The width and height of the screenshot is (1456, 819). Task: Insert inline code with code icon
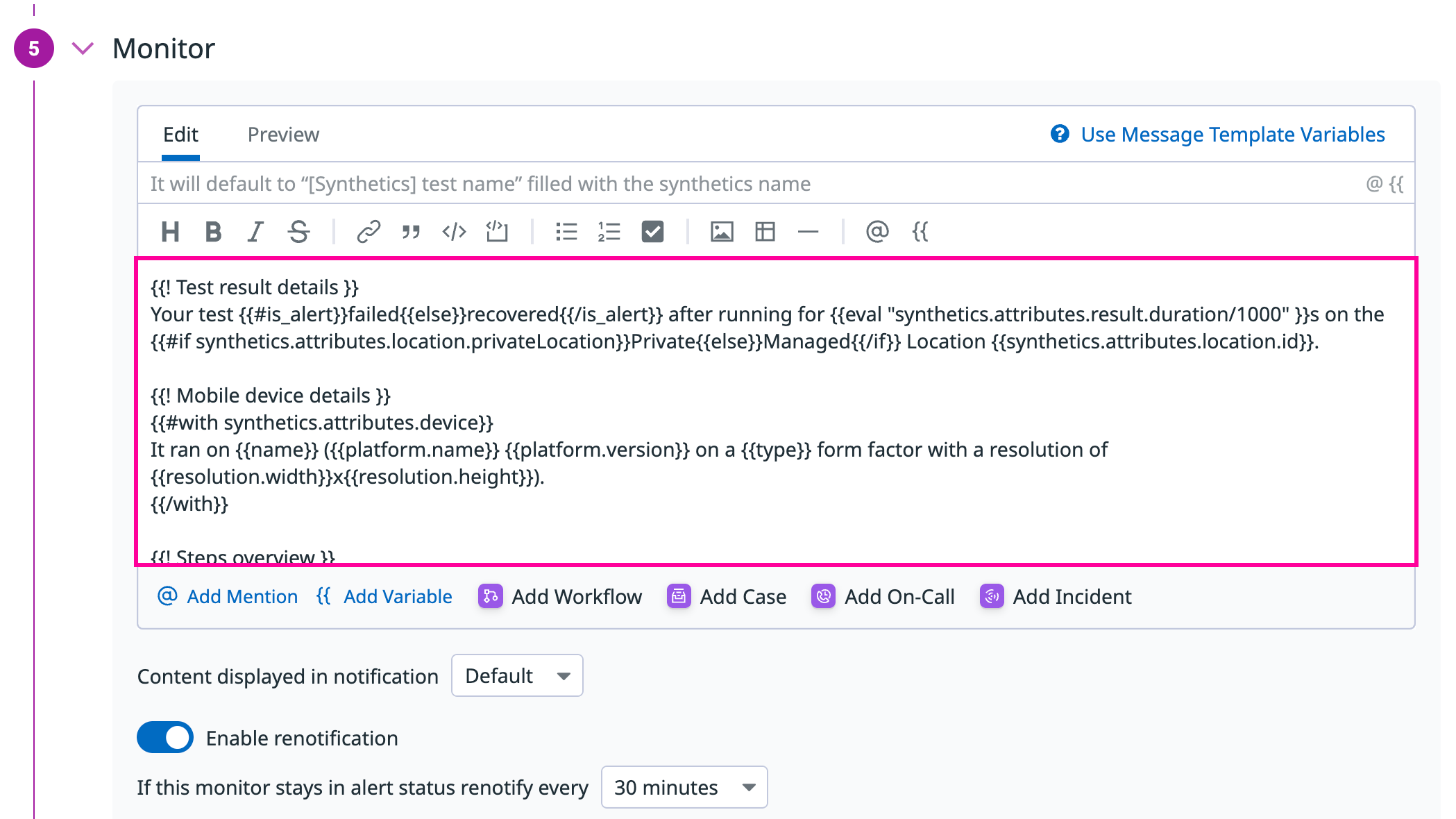454,232
